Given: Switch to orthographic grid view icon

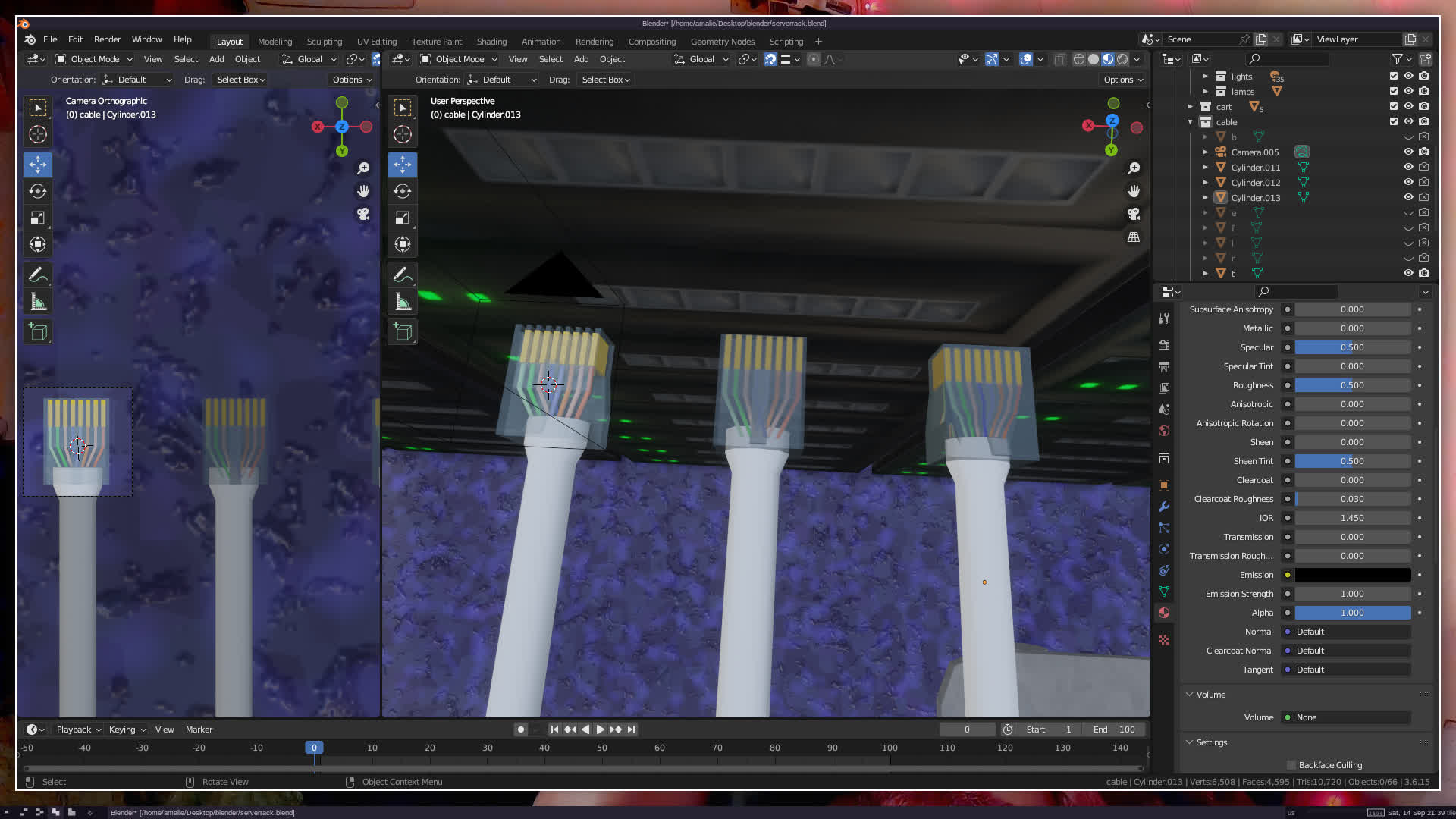Looking at the screenshot, I should pyautogui.click(x=1134, y=237).
